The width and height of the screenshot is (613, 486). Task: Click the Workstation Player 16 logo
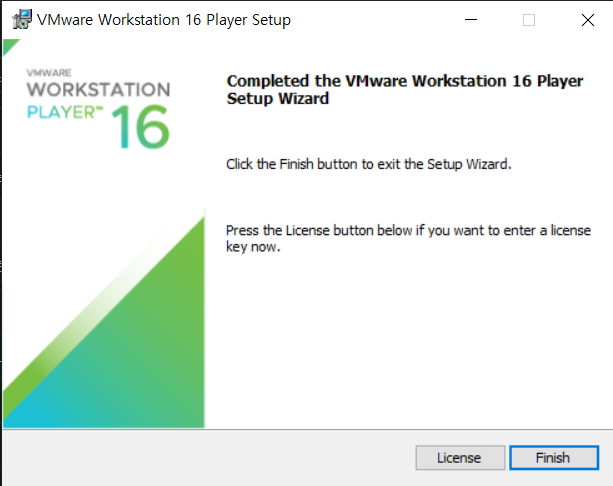coord(98,109)
